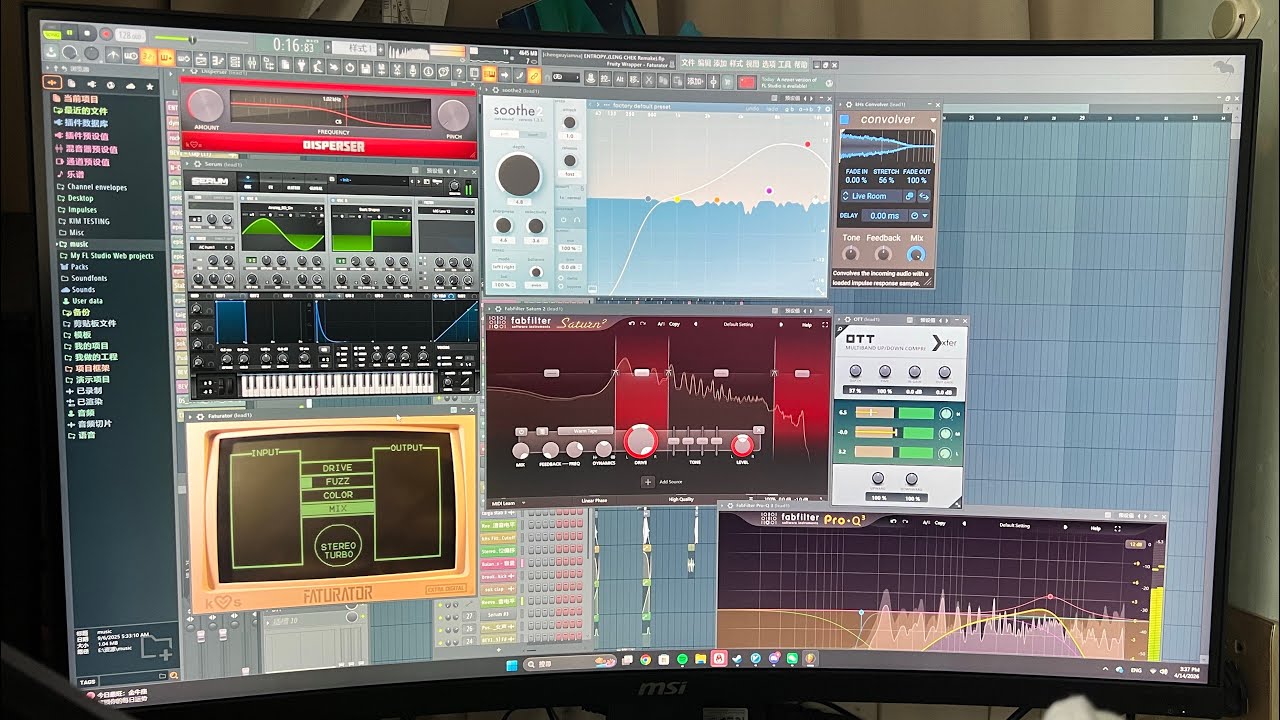Click the Convolver Mix knob
This screenshot has height=720, width=1280.
coord(915,253)
